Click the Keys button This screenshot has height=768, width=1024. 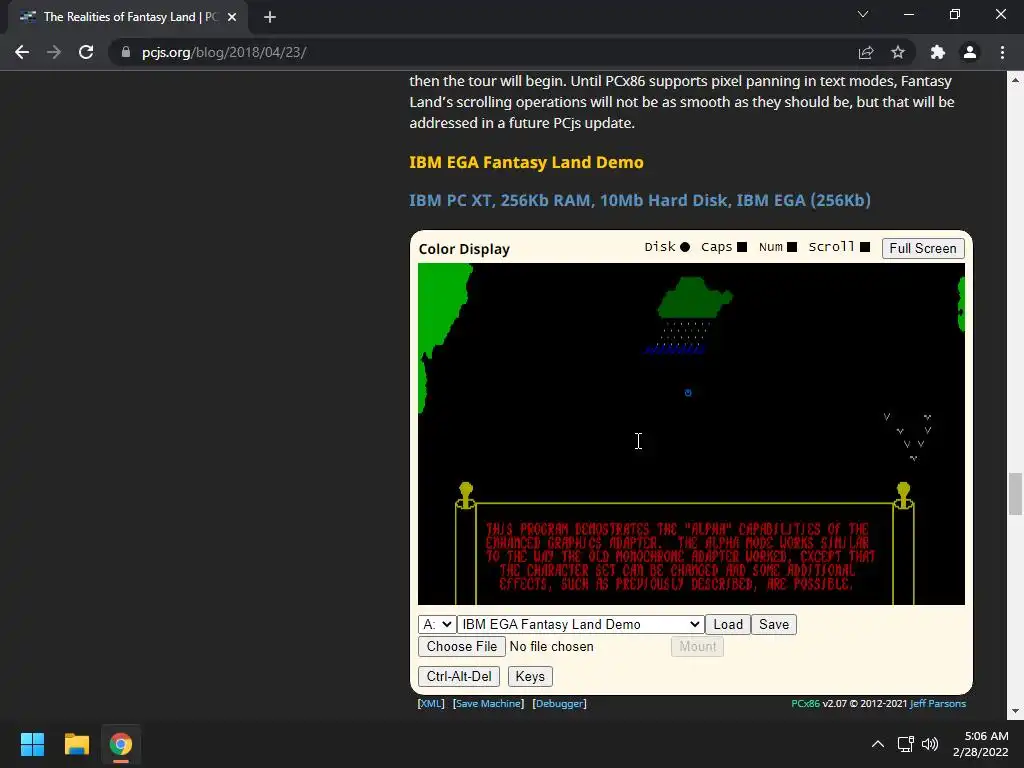[530, 677]
